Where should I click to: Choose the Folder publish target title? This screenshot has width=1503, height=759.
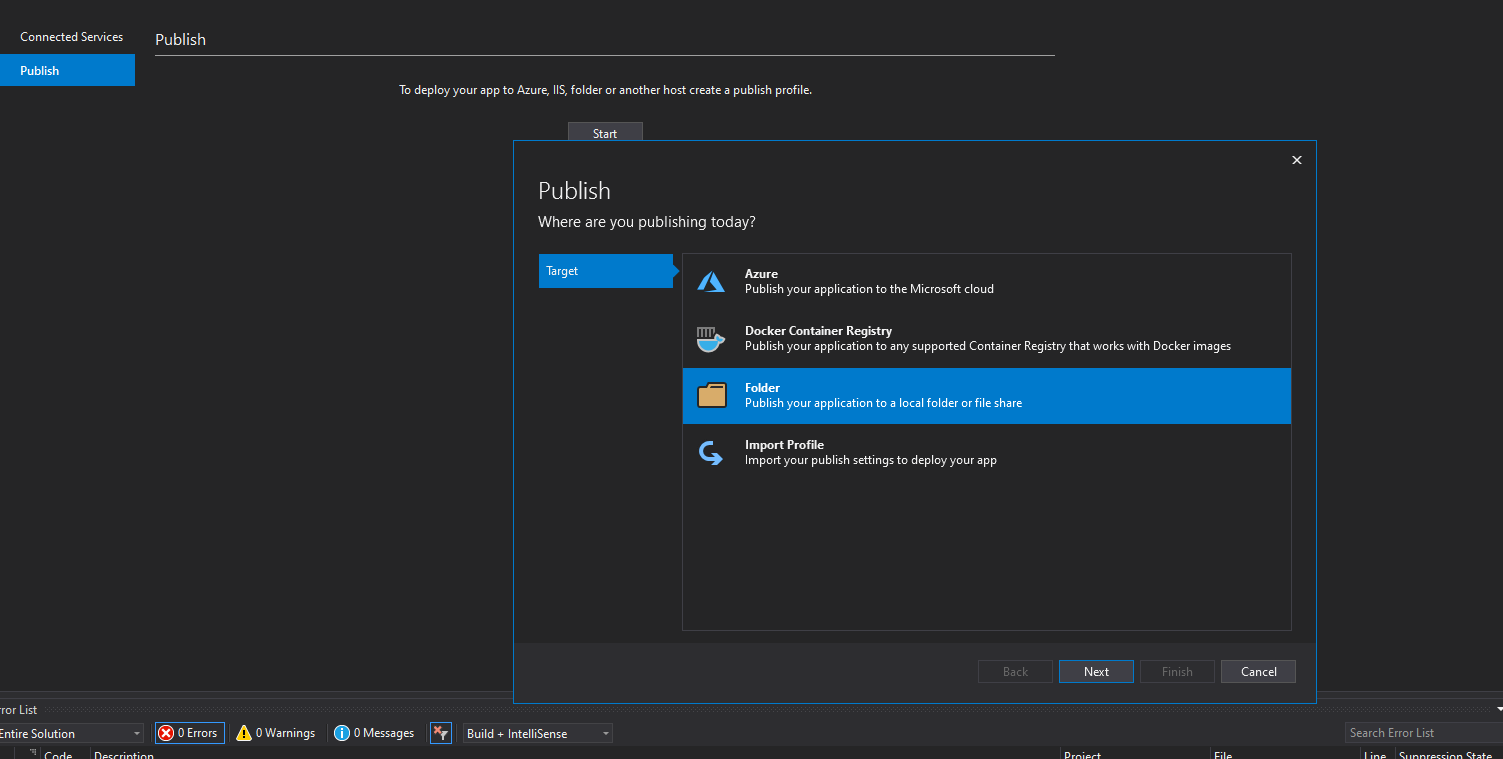762,388
